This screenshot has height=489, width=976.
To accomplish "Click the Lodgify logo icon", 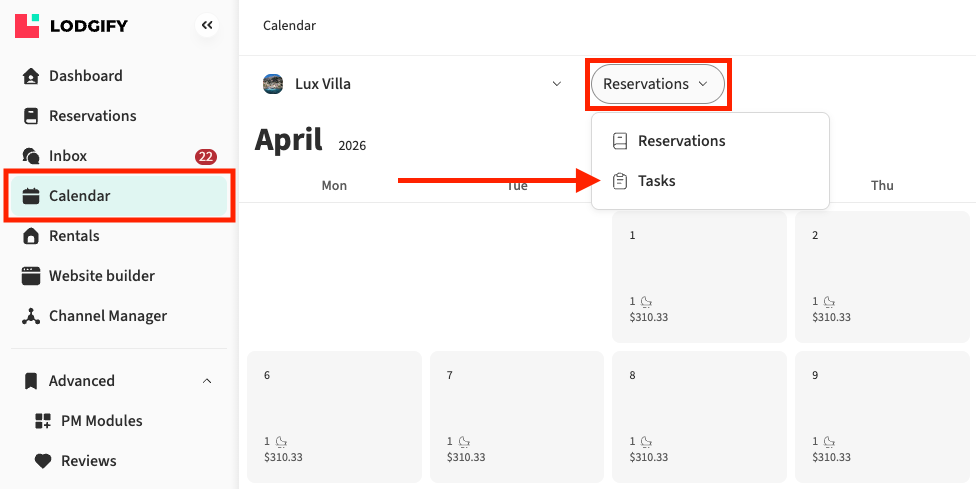I will pyautogui.click(x=27, y=26).
